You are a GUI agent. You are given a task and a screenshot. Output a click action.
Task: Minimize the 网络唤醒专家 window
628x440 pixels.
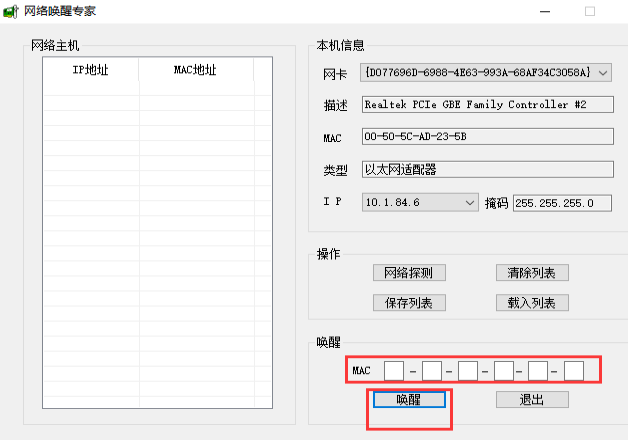pos(545,12)
